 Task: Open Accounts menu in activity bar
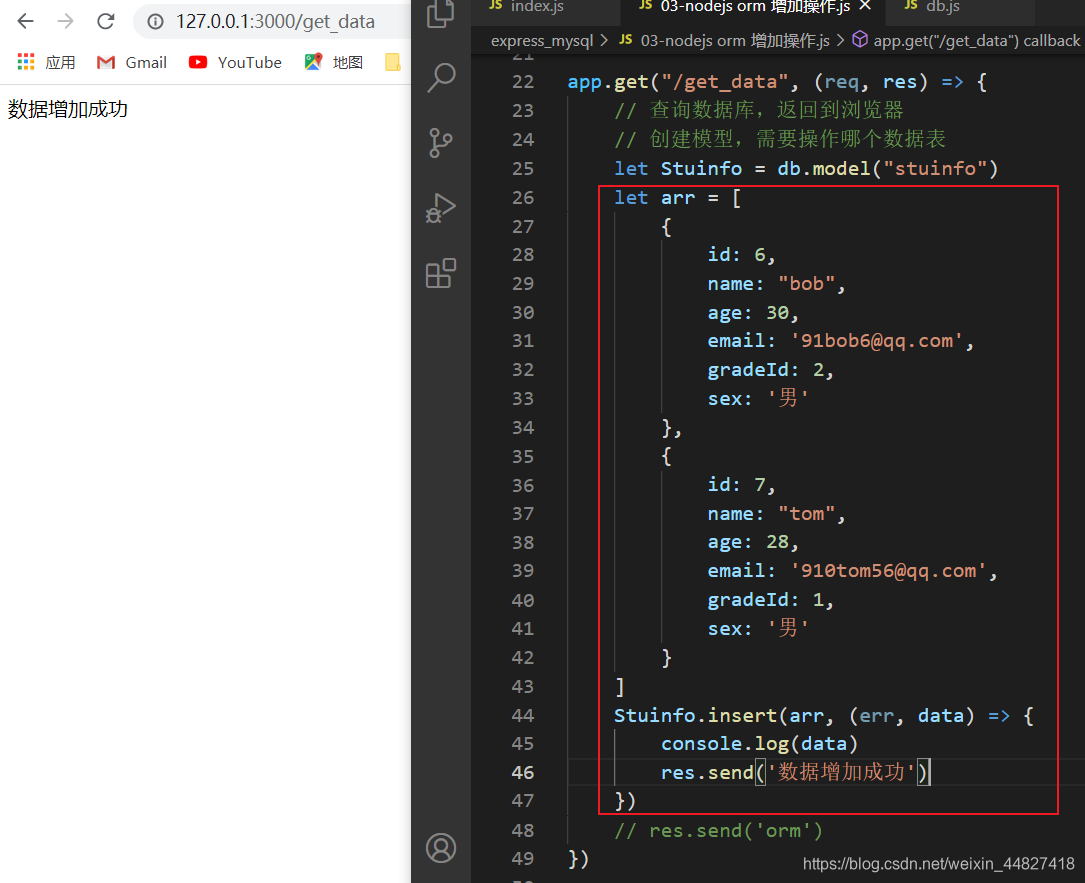click(441, 848)
